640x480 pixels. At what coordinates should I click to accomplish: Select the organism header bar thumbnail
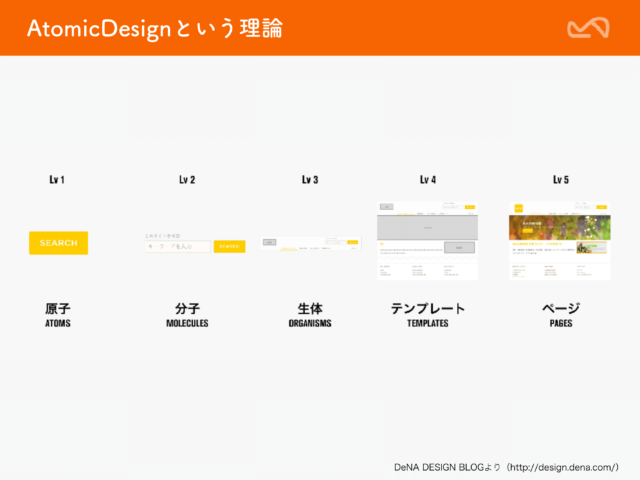tap(310, 243)
